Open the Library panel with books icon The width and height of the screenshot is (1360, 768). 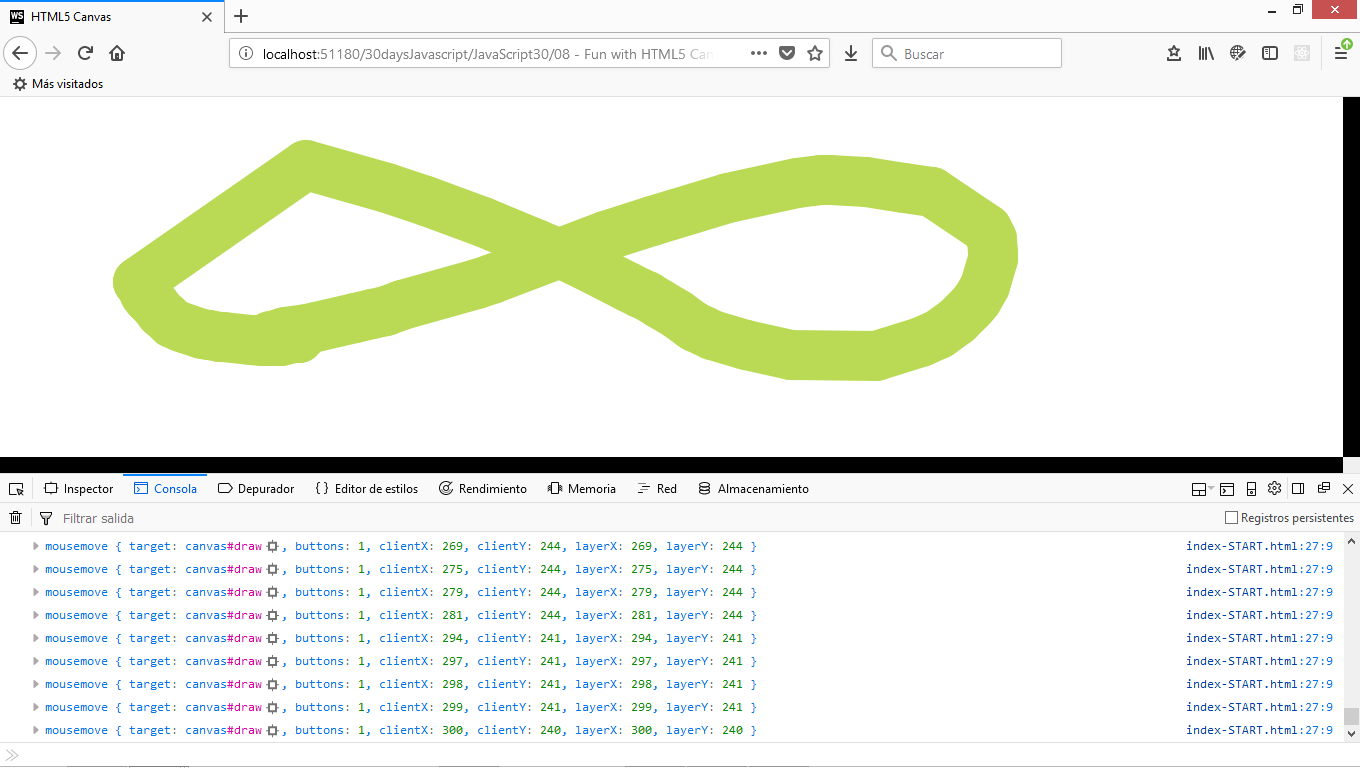(1206, 53)
